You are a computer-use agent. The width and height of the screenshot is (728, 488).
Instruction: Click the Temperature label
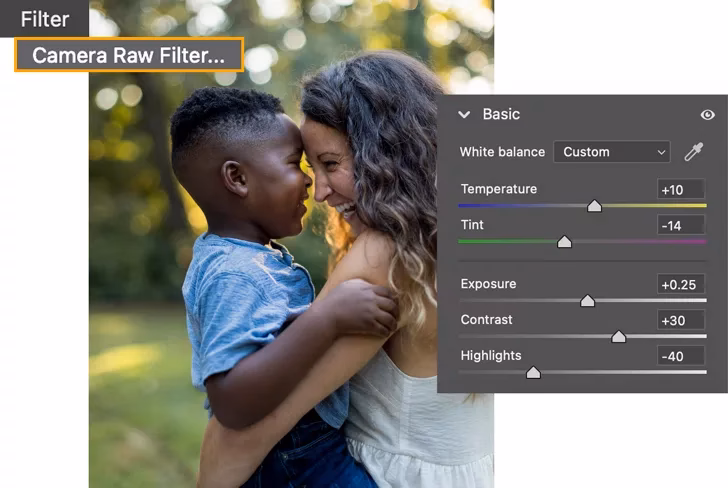499,189
